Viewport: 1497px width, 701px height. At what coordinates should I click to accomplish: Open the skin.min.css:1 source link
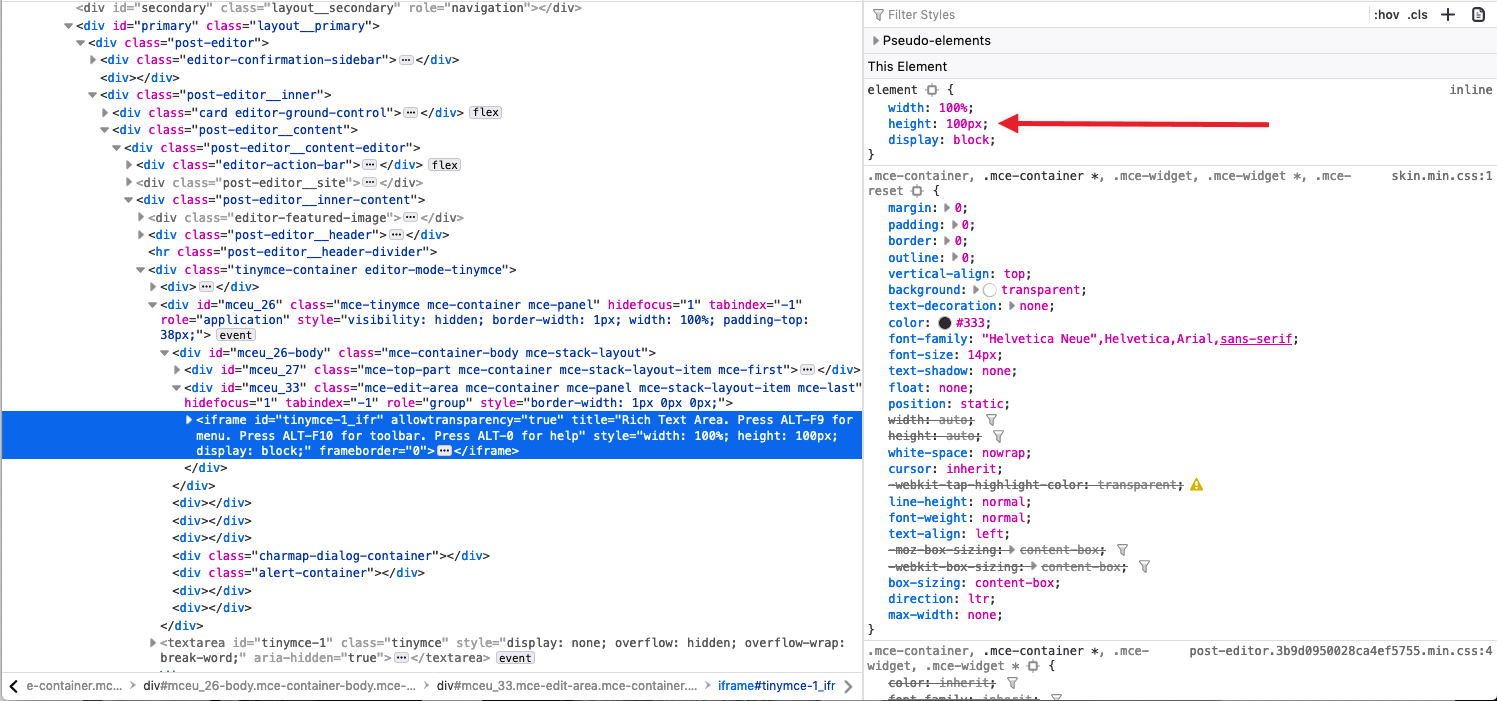click(x=1442, y=176)
